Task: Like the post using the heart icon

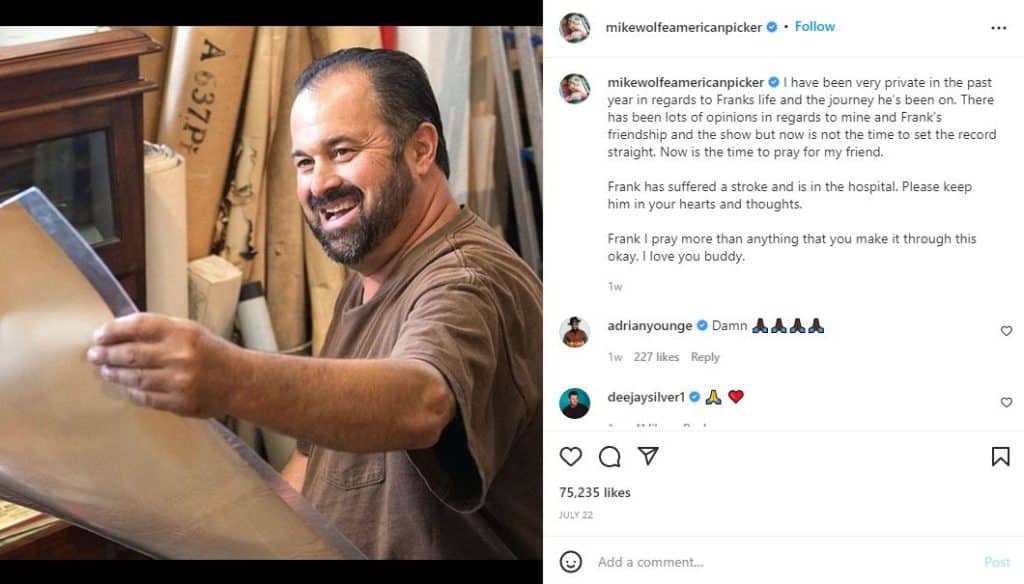Action: coord(571,456)
